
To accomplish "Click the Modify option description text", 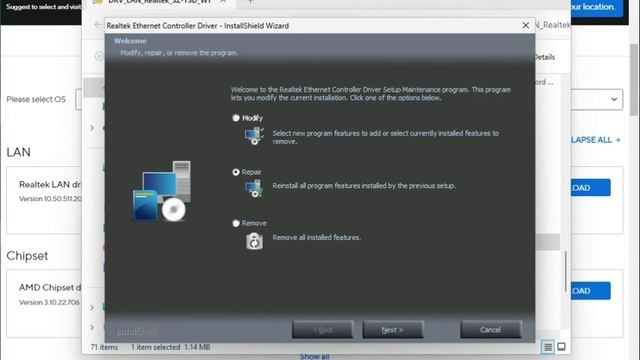I will coord(385,137).
